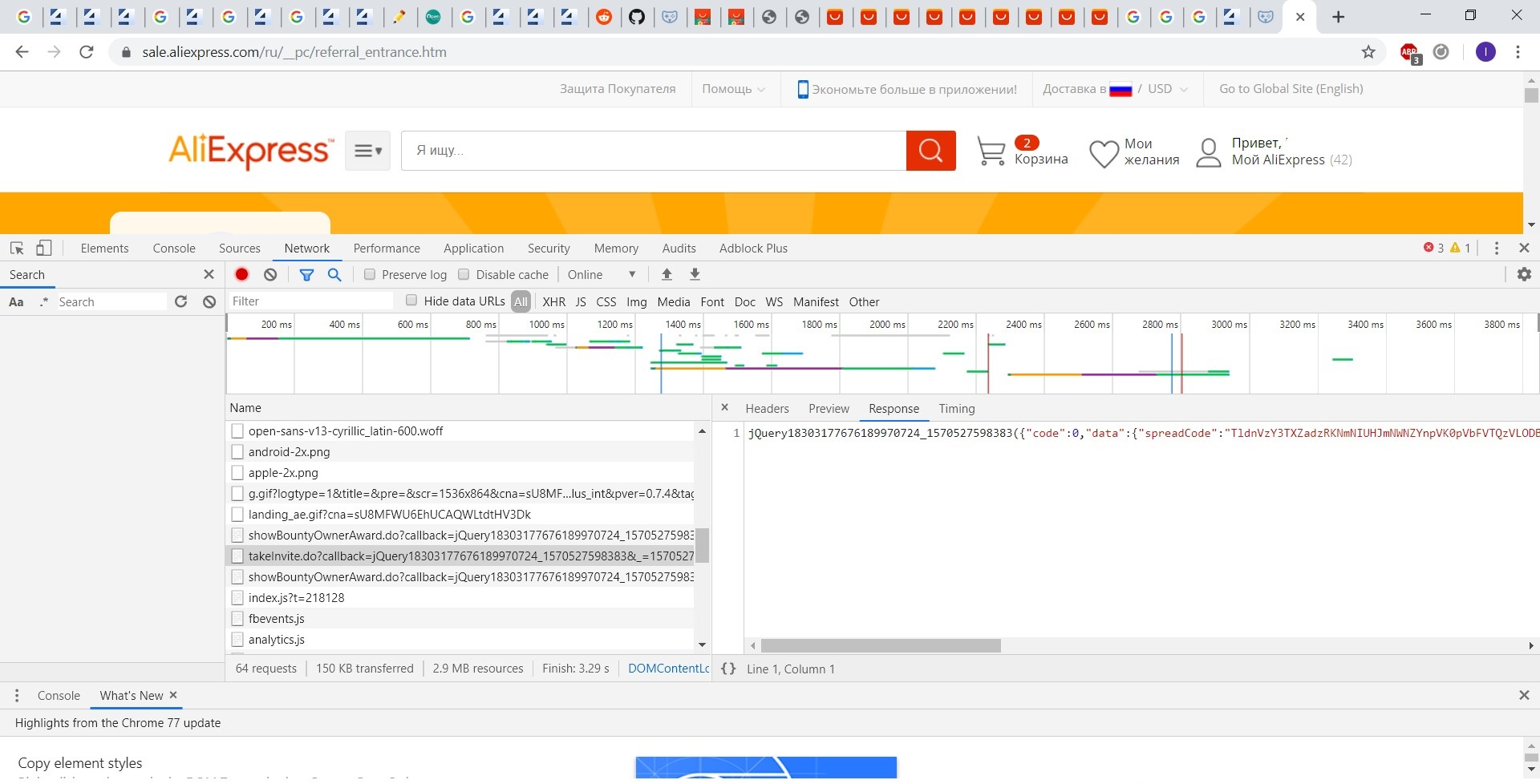The width and height of the screenshot is (1540, 784).
Task: Click the Мой AliExpress account icon
Action: [x=1209, y=152]
